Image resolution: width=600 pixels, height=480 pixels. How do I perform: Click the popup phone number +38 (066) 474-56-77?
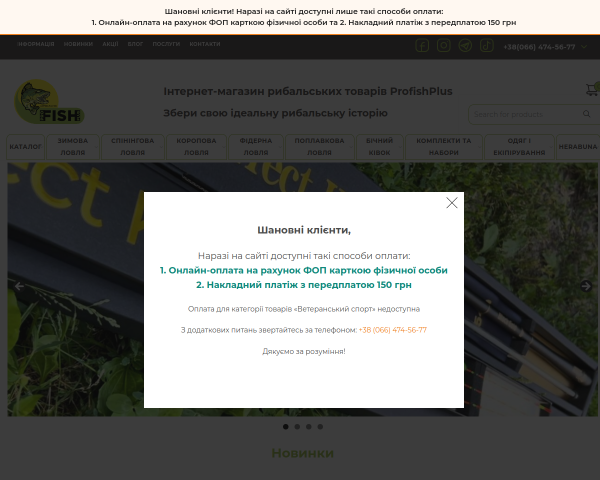393,330
